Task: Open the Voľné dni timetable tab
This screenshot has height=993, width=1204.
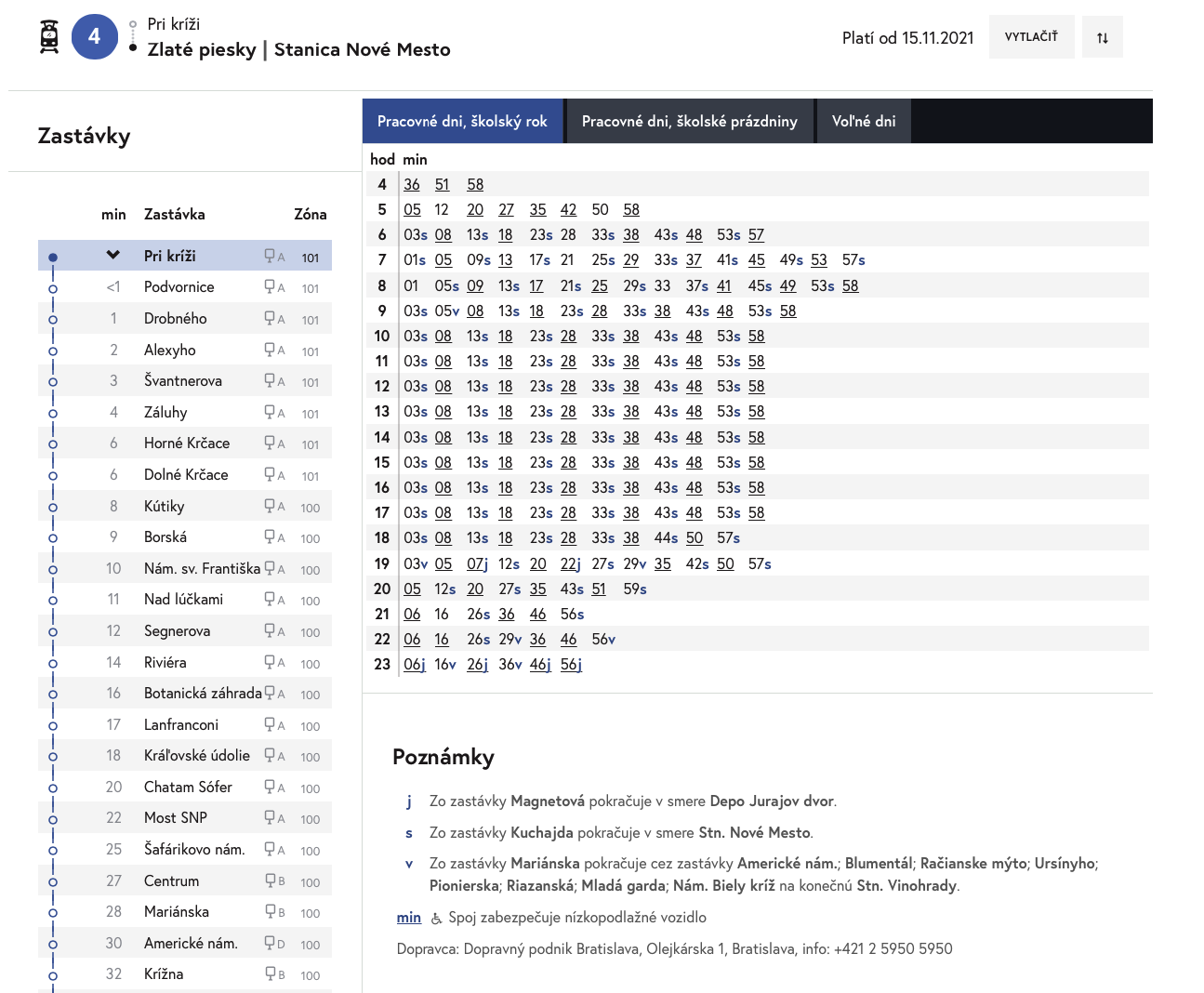Action: (x=863, y=122)
